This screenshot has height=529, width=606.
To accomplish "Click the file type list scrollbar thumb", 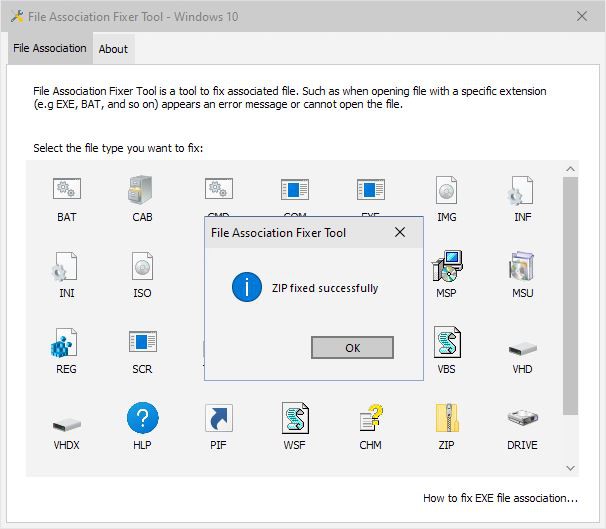I will point(570,296).
